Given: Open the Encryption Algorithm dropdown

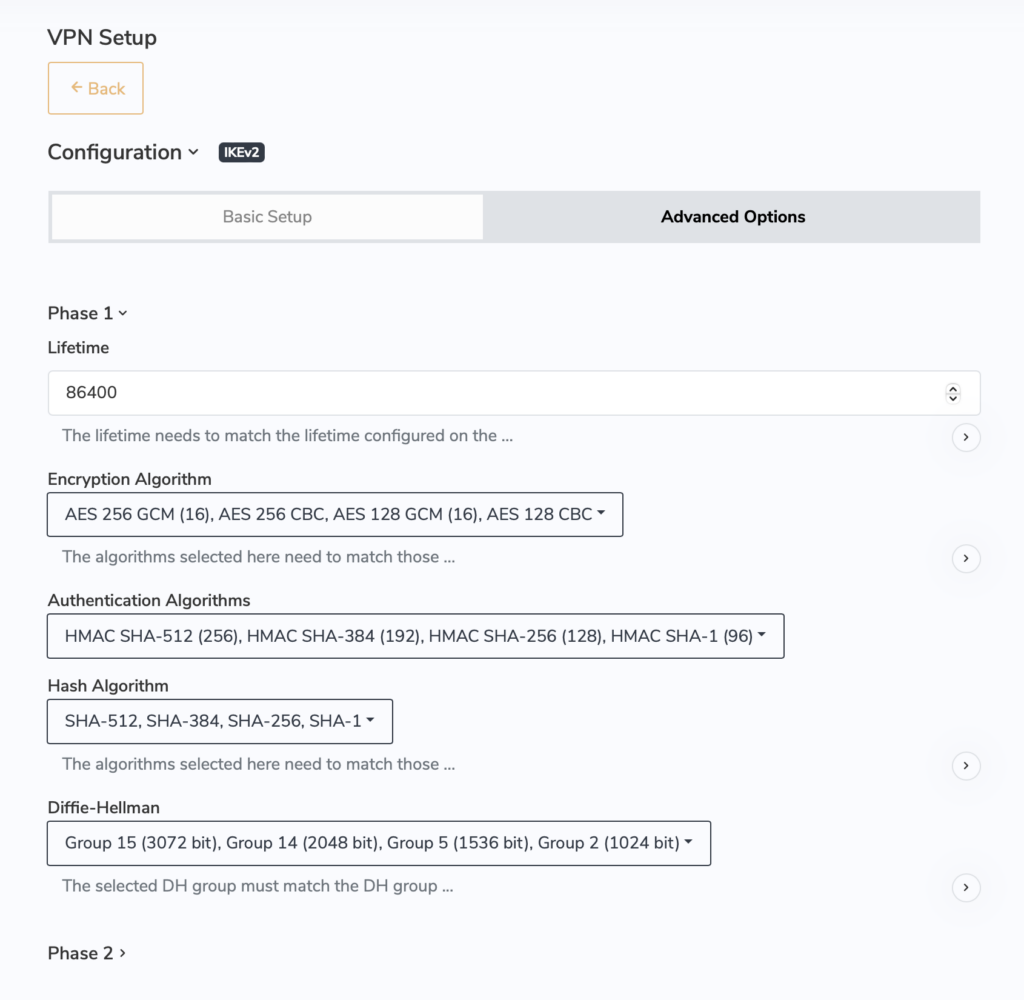Looking at the screenshot, I should point(335,514).
